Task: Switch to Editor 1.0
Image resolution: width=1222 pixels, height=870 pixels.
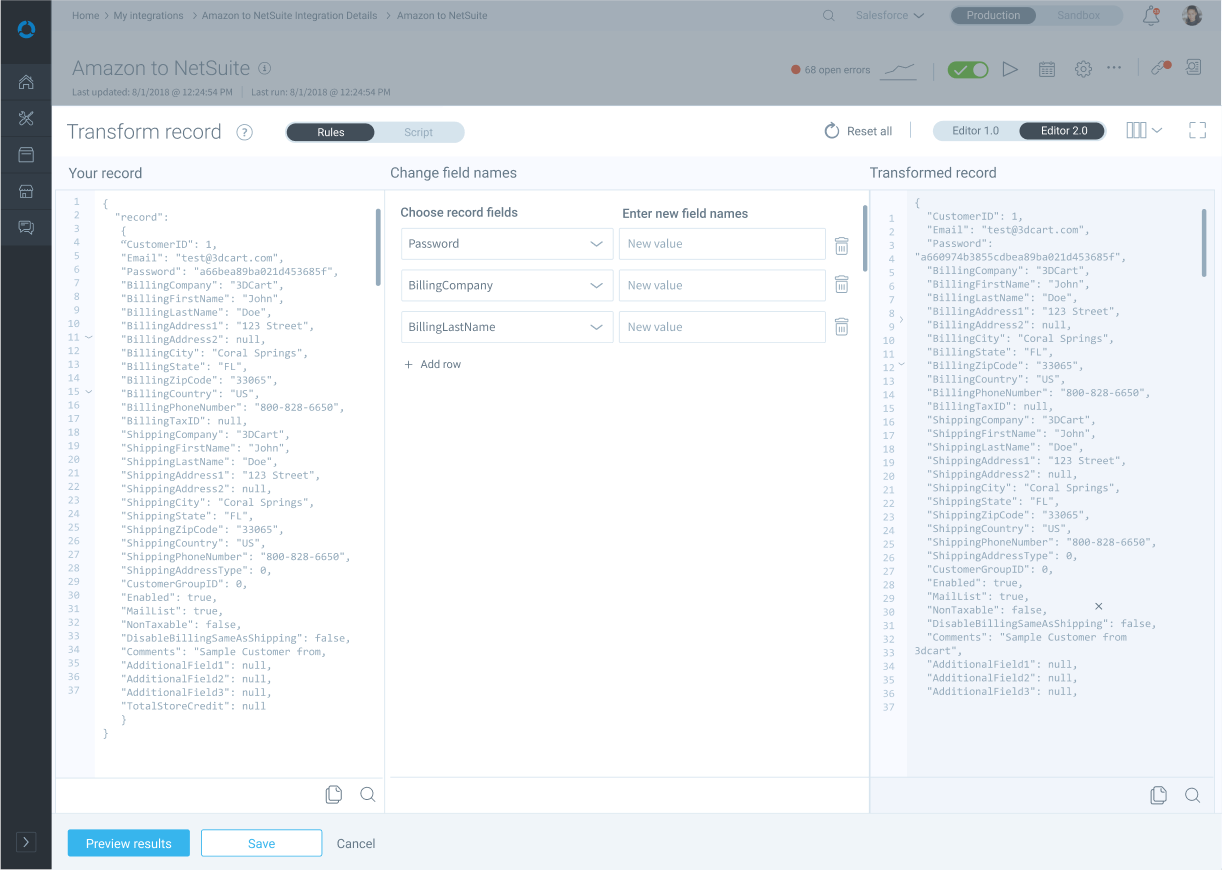Action: 975,131
